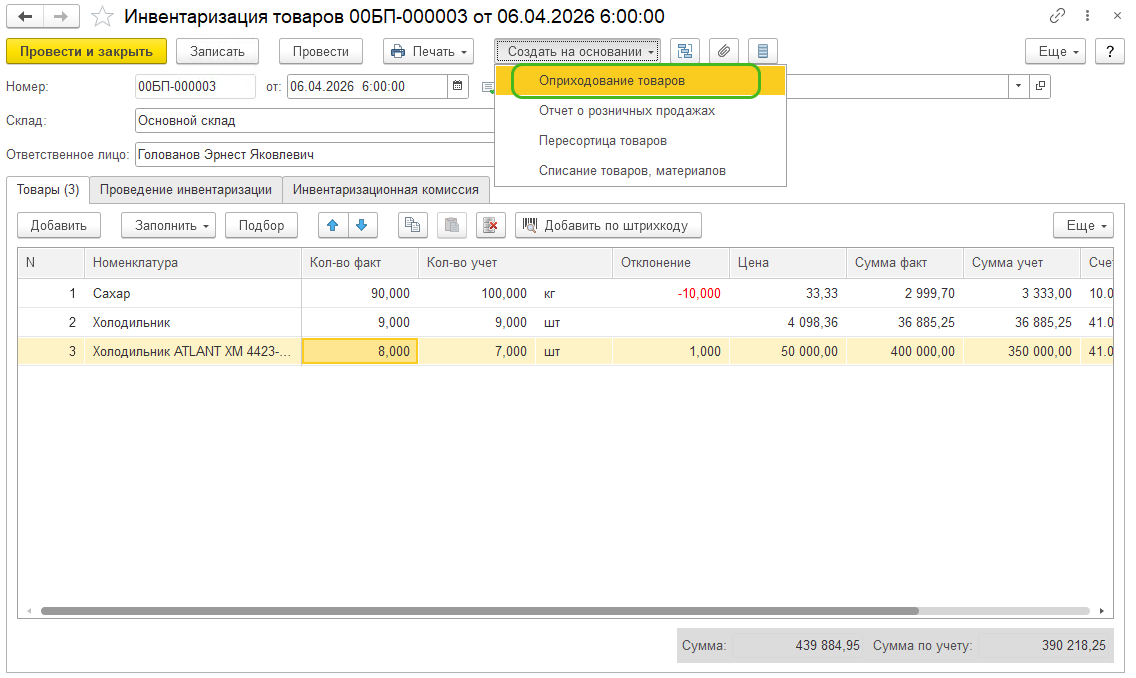Expand the Еще menu above the table
The height and width of the screenshot is (678, 1136).
point(1084,225)
